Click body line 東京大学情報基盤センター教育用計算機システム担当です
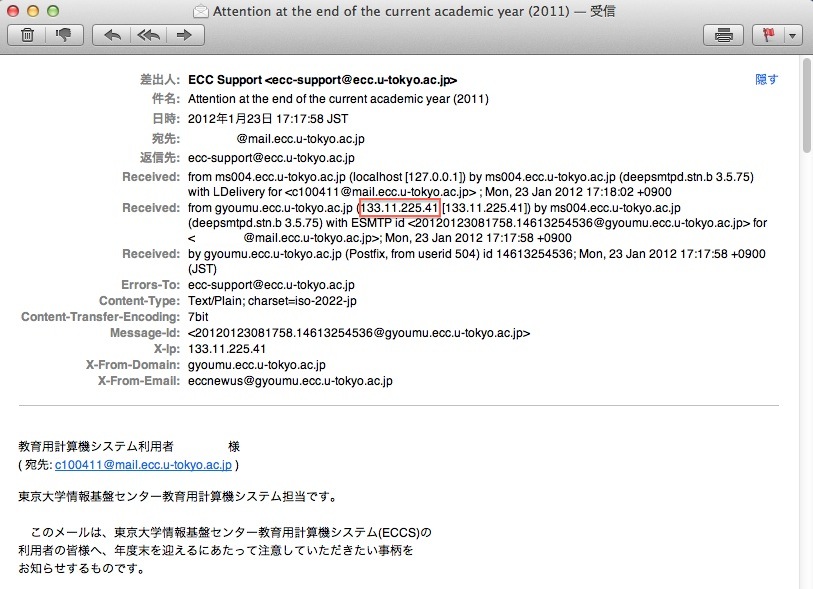The height and width of the screenshot is (589, 813). click(179, 497)
